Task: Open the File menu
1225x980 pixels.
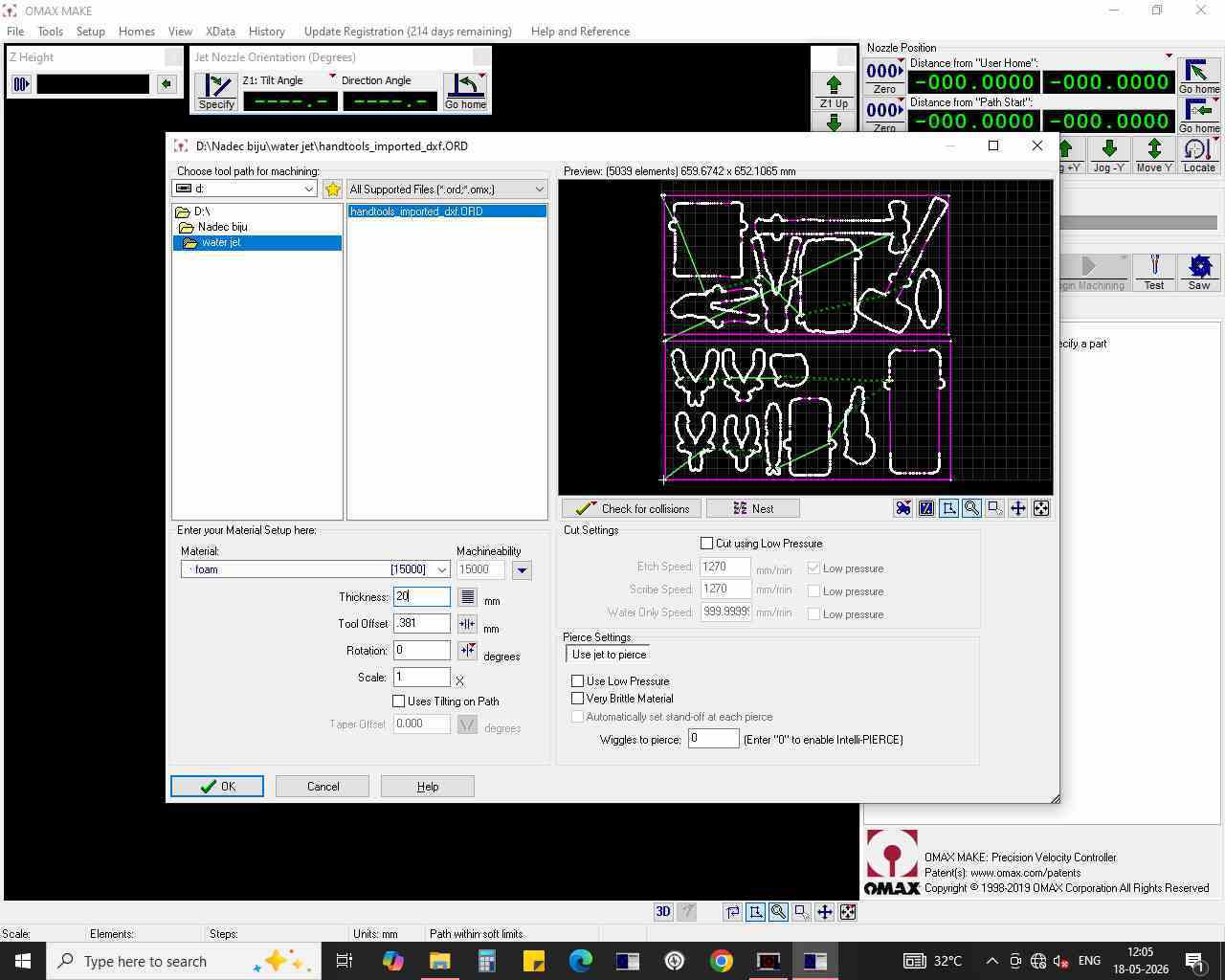Action: coord(15,32)
